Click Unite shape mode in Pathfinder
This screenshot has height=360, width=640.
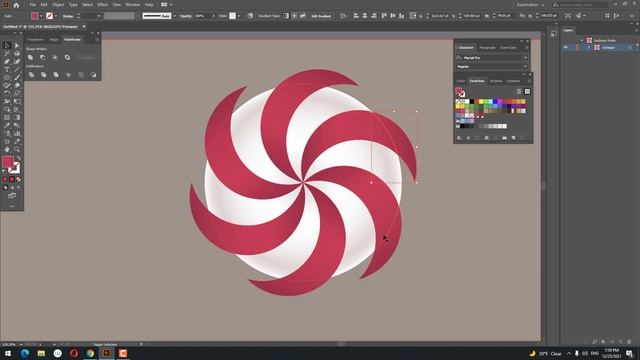pyautogui.click(x=31, y=58)
